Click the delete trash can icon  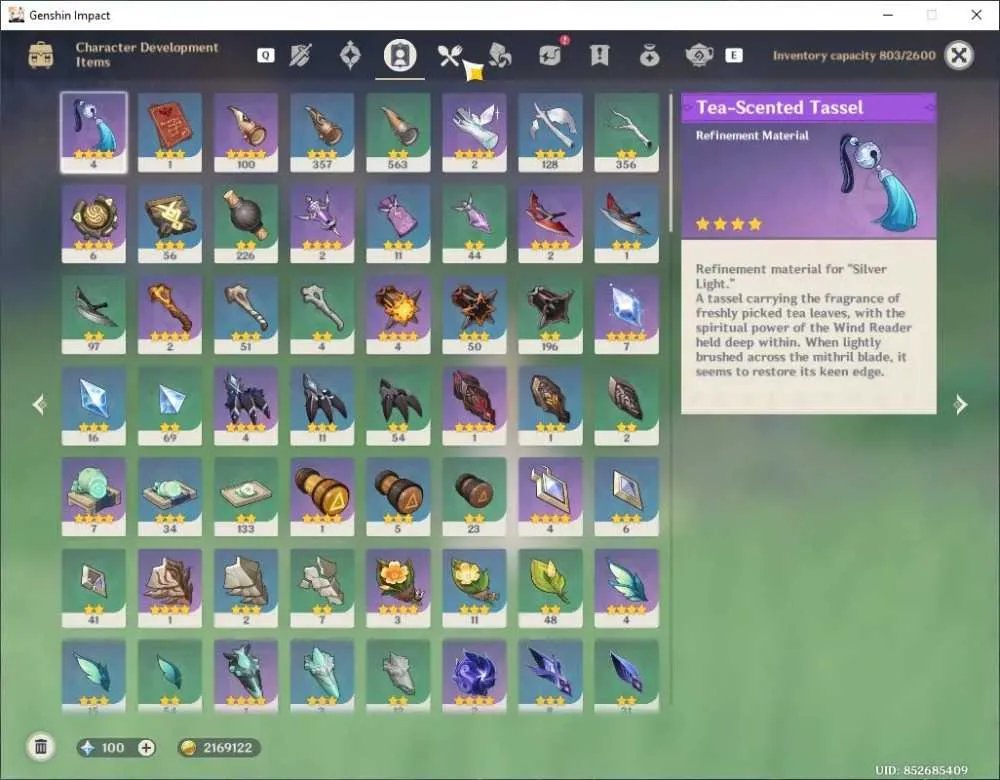[x=41, y=746]
